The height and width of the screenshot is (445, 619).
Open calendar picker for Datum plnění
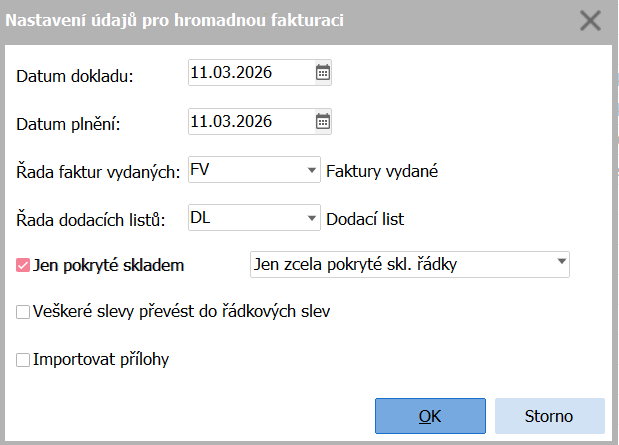coord(323,122)
